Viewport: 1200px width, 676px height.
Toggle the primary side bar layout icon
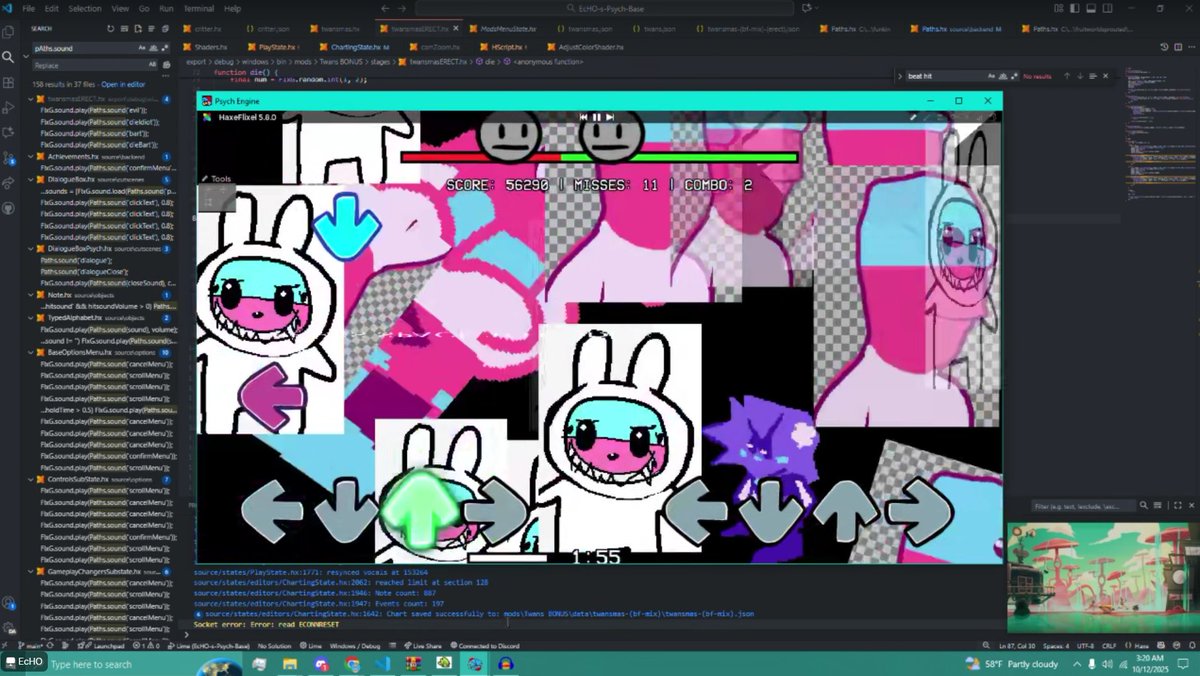point(1075,8)
